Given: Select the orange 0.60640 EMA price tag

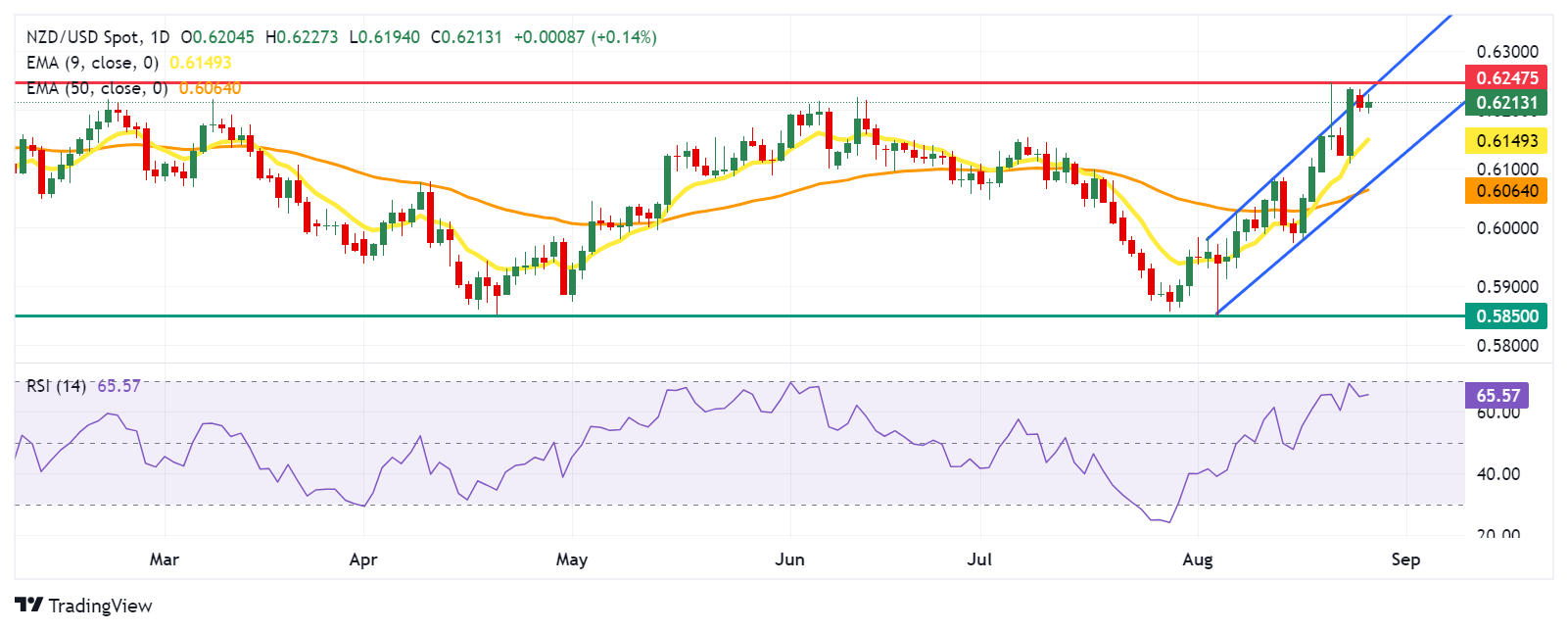Looking at the screenshot, I should click(1506, 191).
